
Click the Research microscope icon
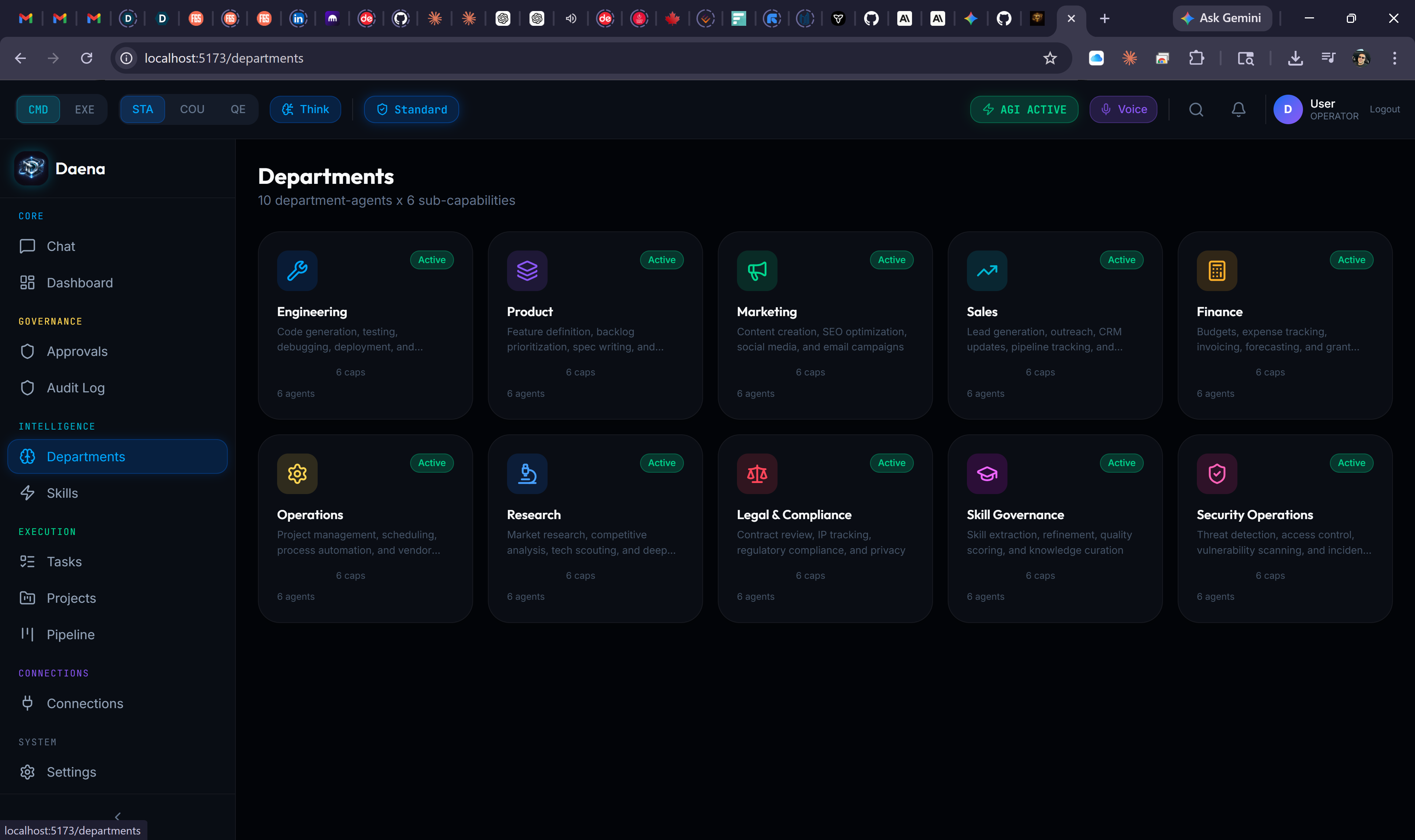[x=527, y=474]
